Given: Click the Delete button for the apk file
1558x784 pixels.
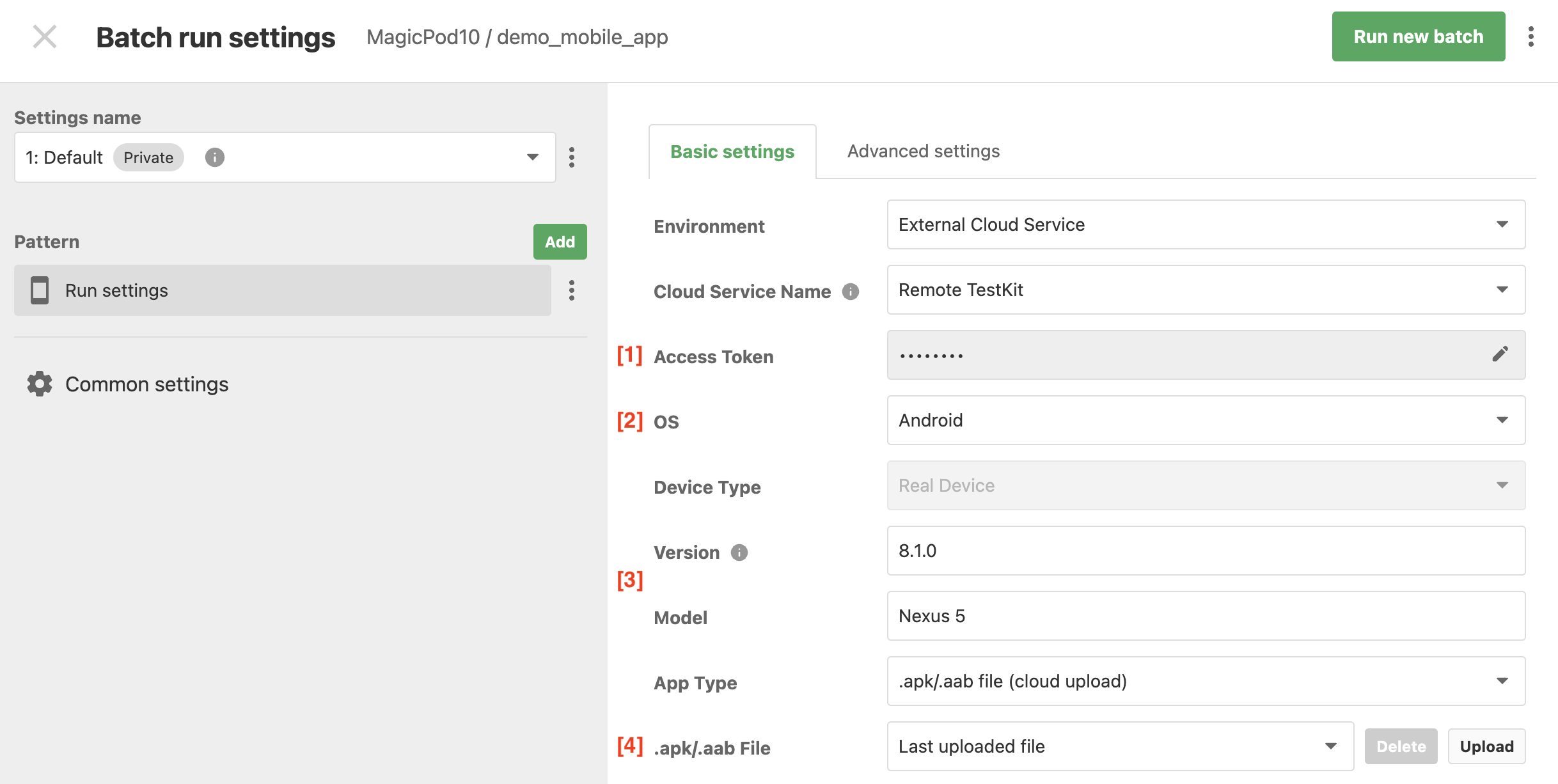Looking at the screenshot, I should [1401, 746].
